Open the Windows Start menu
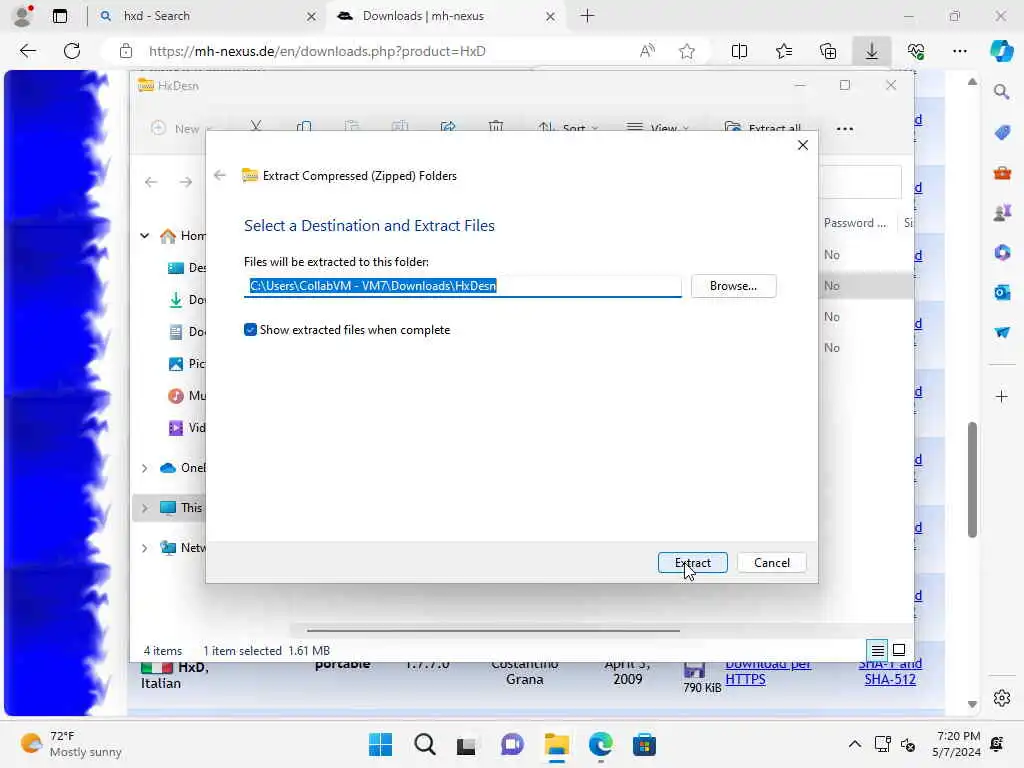Image resolution: width=1024 pixels, height=768 pixels. 380,744
